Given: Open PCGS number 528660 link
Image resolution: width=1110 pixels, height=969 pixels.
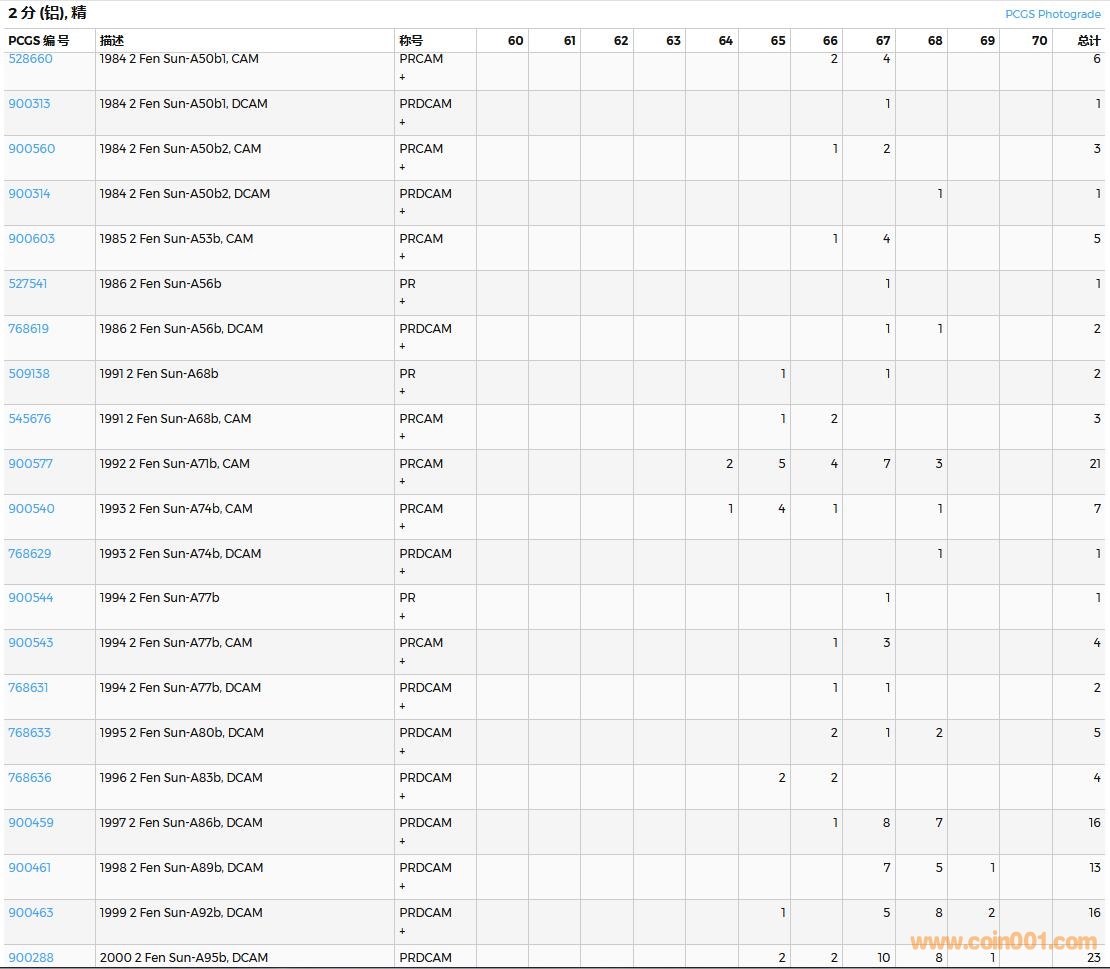Looking at the screenshot, I should (x=30, y=59).
